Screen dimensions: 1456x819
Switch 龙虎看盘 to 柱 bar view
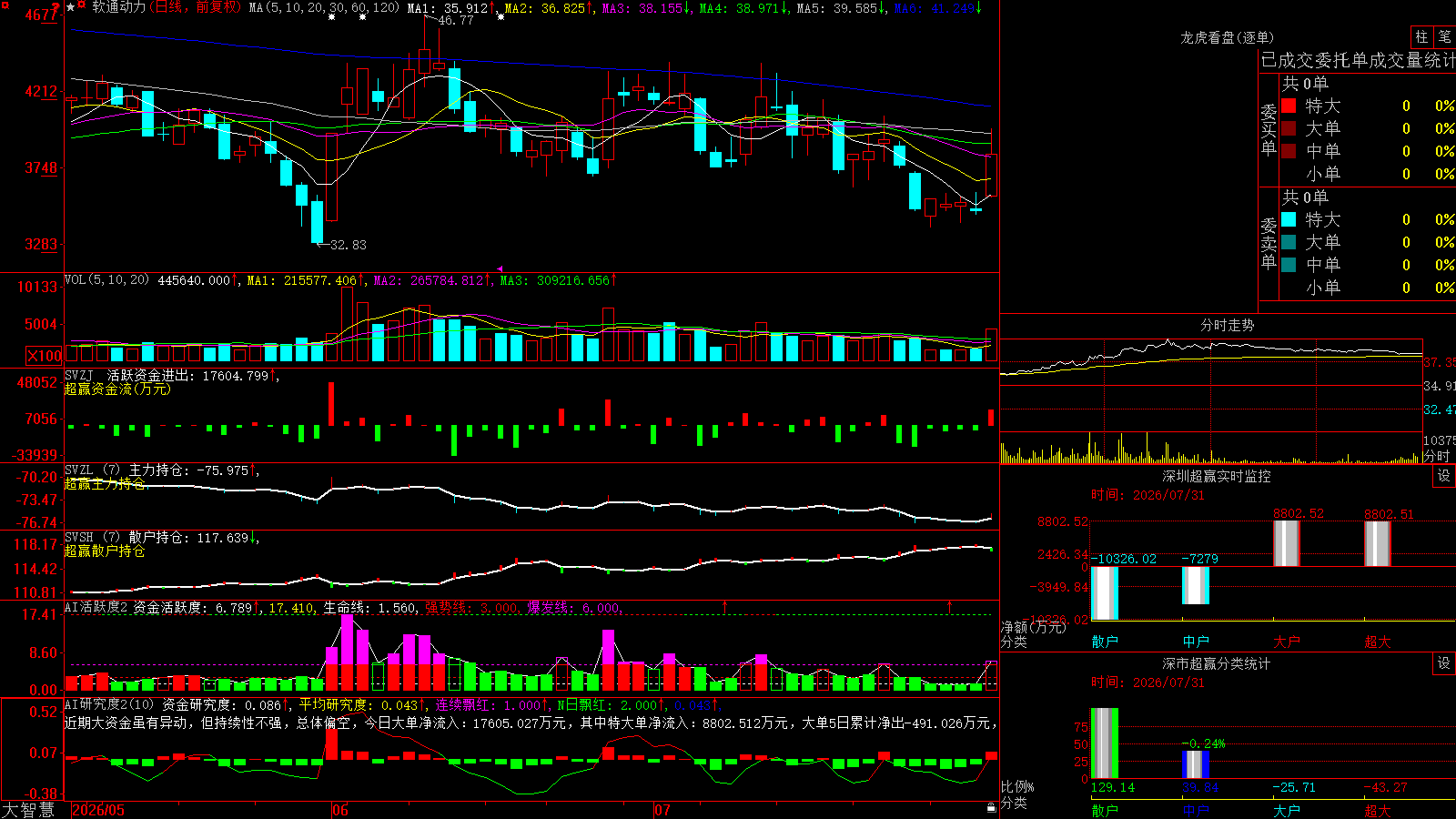point(1421,36)
